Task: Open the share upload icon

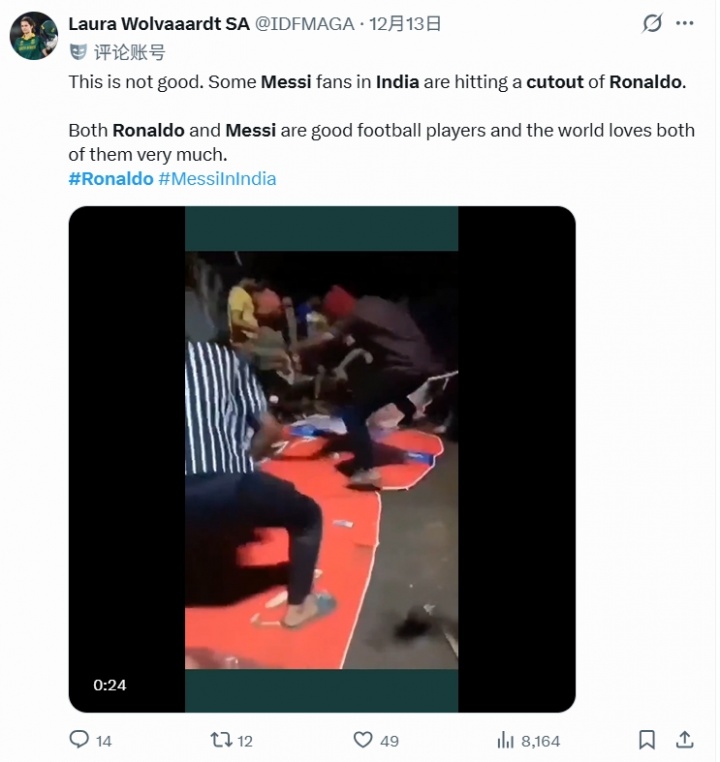Action: (685, 739)
